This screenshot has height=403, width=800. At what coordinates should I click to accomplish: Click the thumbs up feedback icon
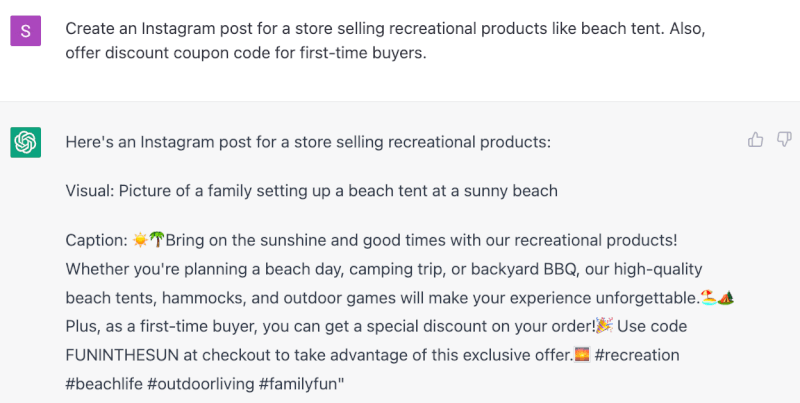tap(755, 139)
